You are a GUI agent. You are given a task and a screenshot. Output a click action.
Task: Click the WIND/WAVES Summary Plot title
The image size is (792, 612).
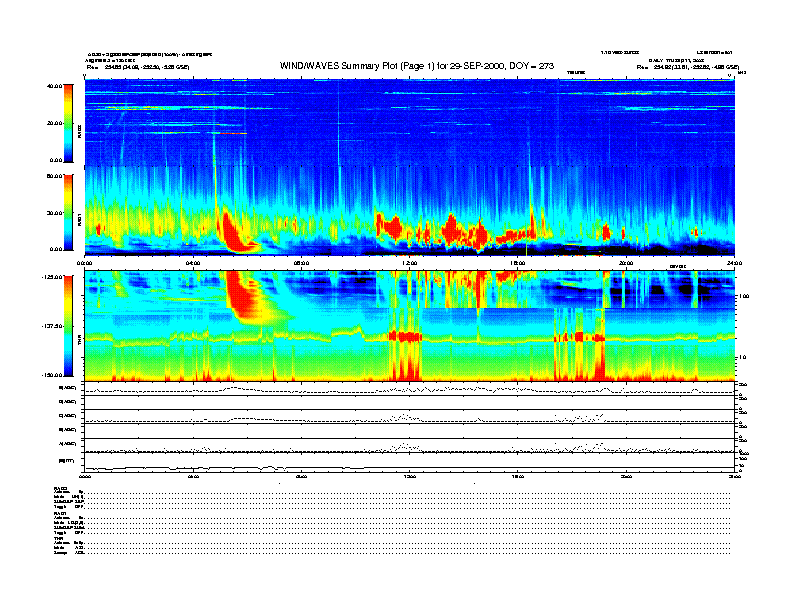click(x=417, y=66)
